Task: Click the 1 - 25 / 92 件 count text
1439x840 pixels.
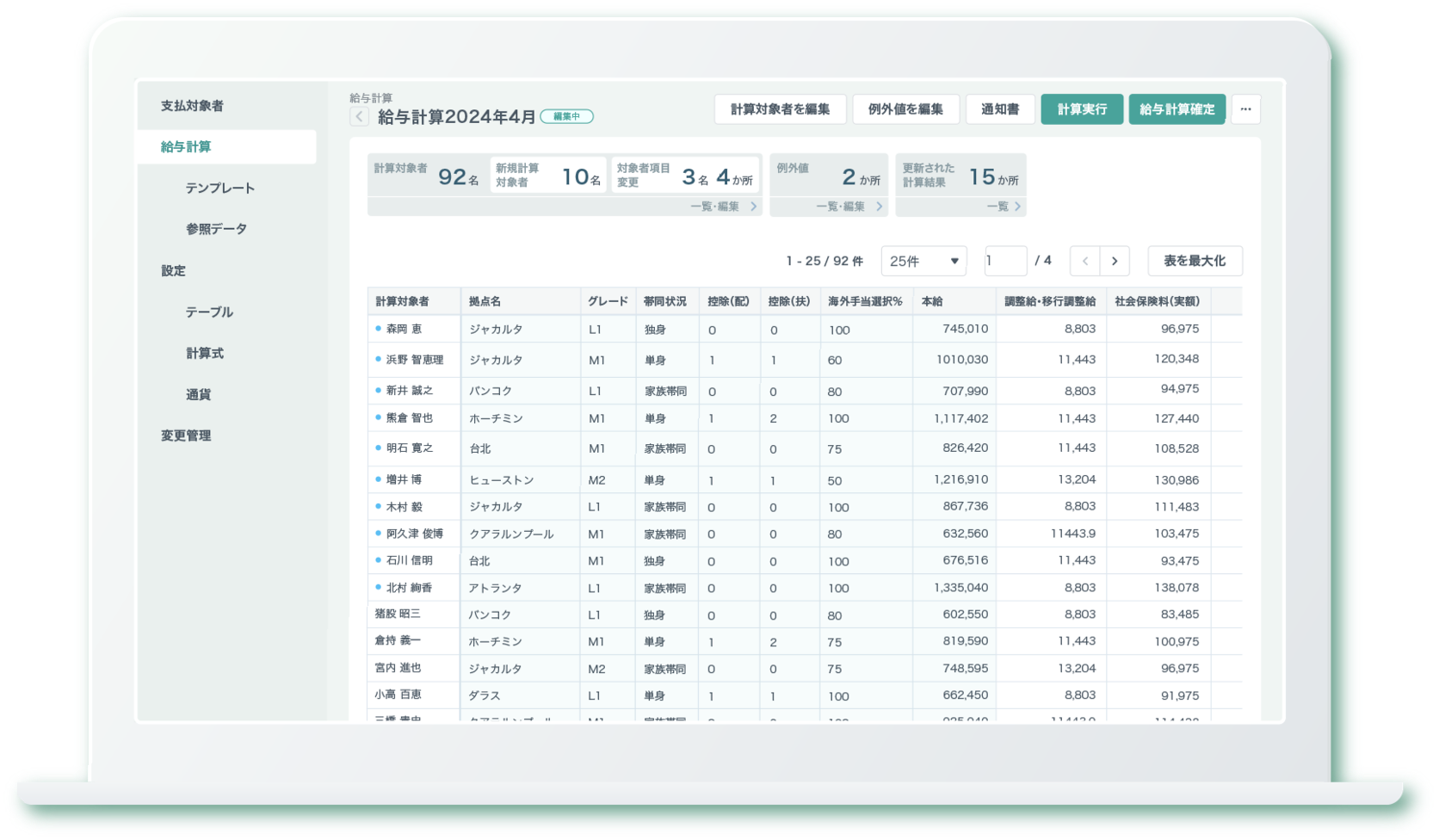Action: tap(824, 261)
